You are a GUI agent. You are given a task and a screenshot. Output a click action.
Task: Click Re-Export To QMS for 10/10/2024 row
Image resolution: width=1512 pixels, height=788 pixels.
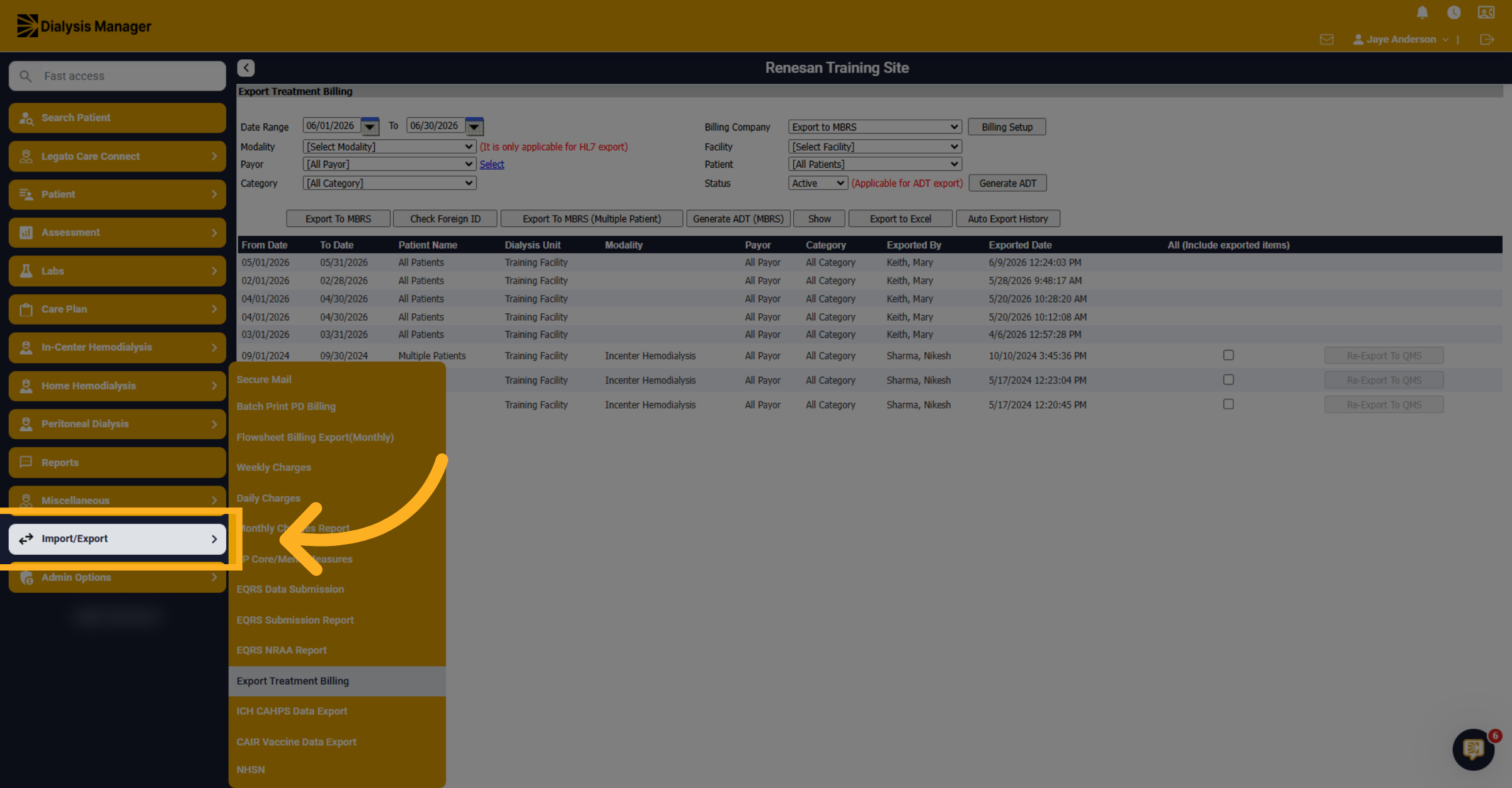click(1384, 356)
